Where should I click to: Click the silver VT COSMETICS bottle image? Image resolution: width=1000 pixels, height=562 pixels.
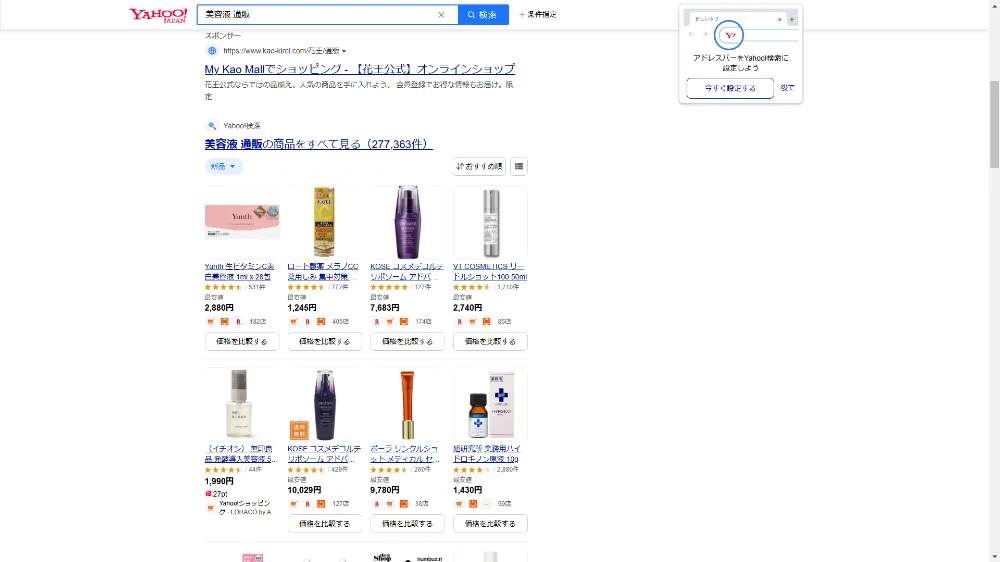(x=490, y=223)
